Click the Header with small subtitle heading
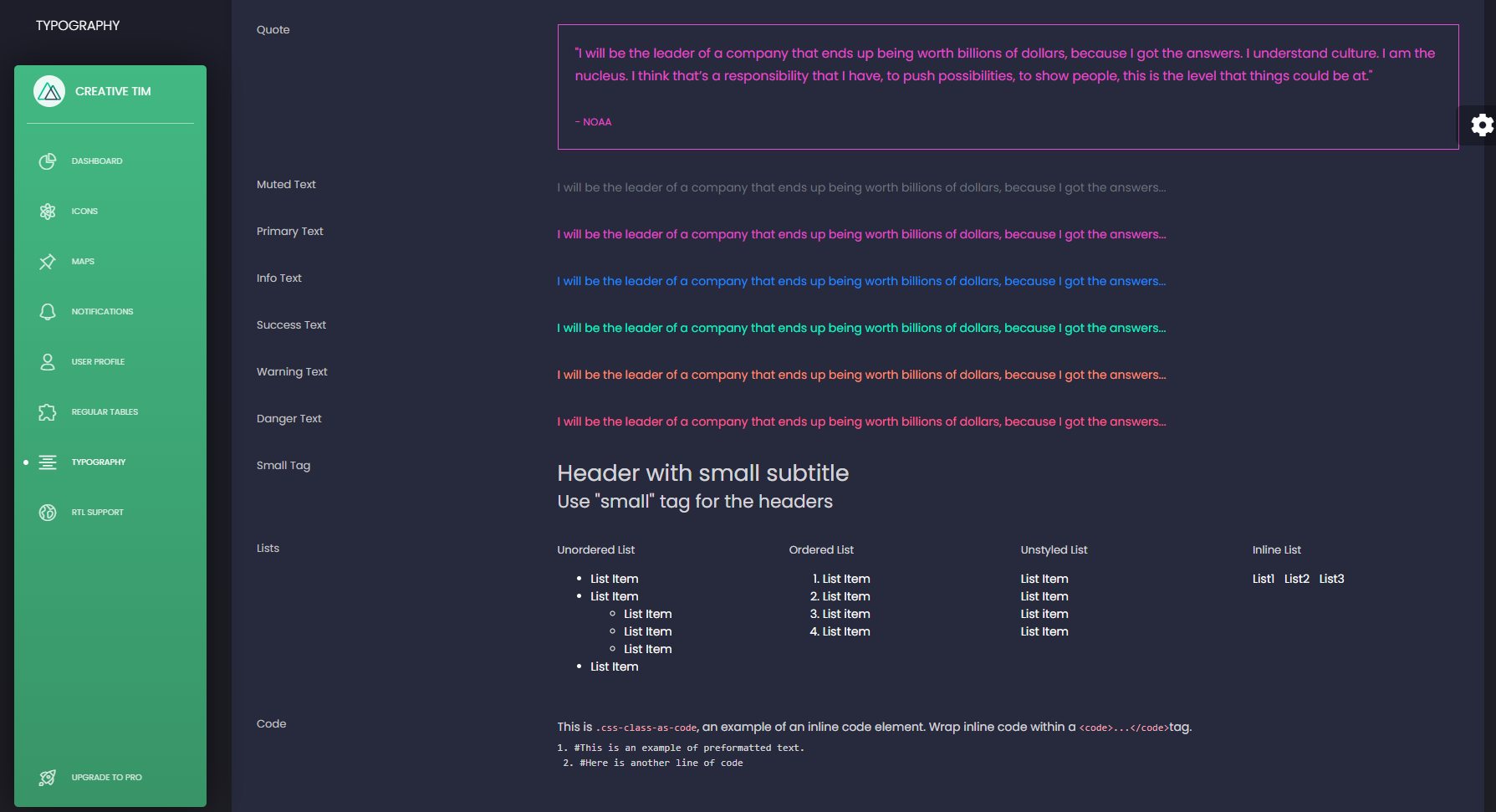 (703, 473)
